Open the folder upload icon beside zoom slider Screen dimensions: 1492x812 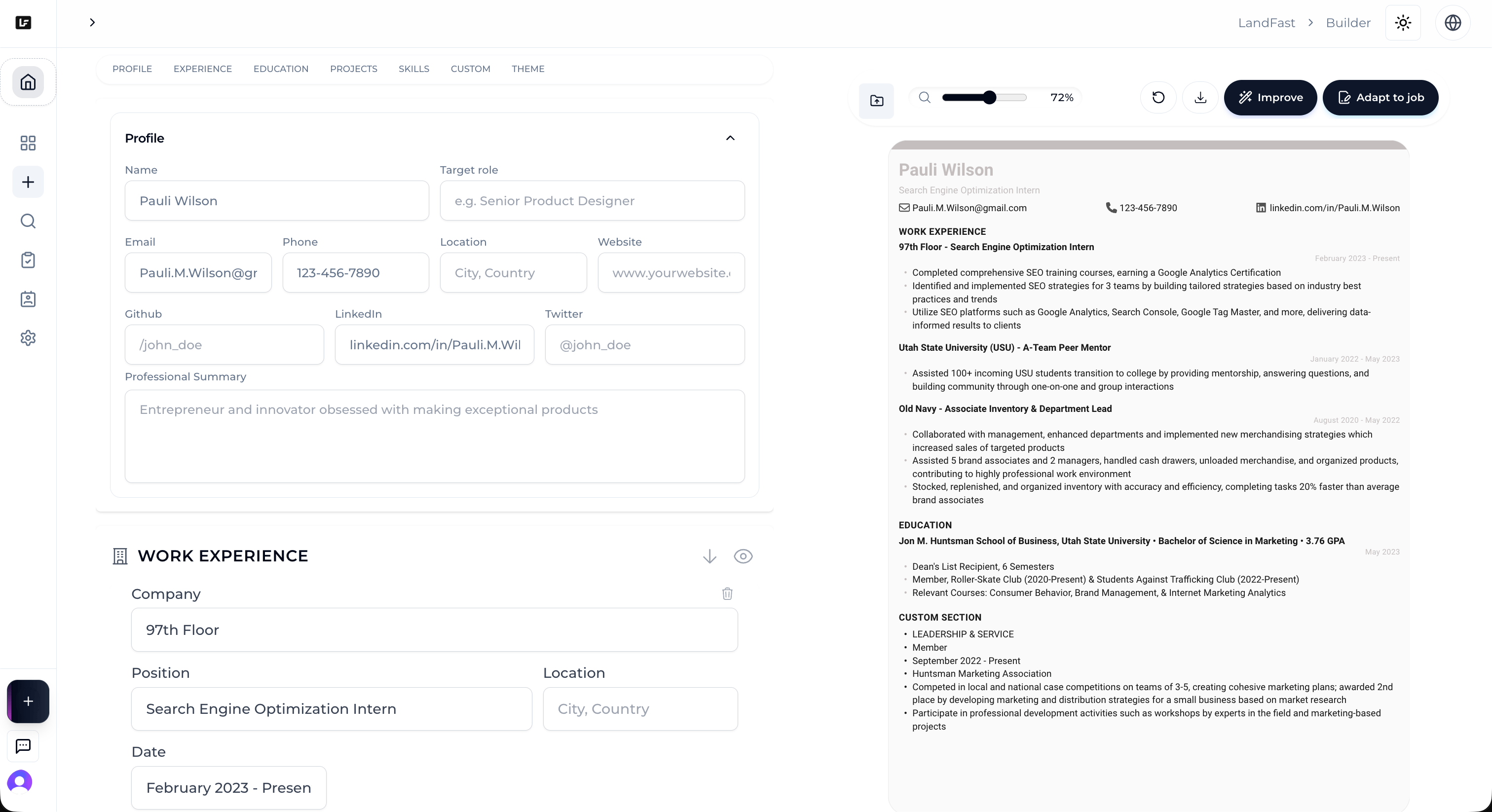(x=876, y=100)
